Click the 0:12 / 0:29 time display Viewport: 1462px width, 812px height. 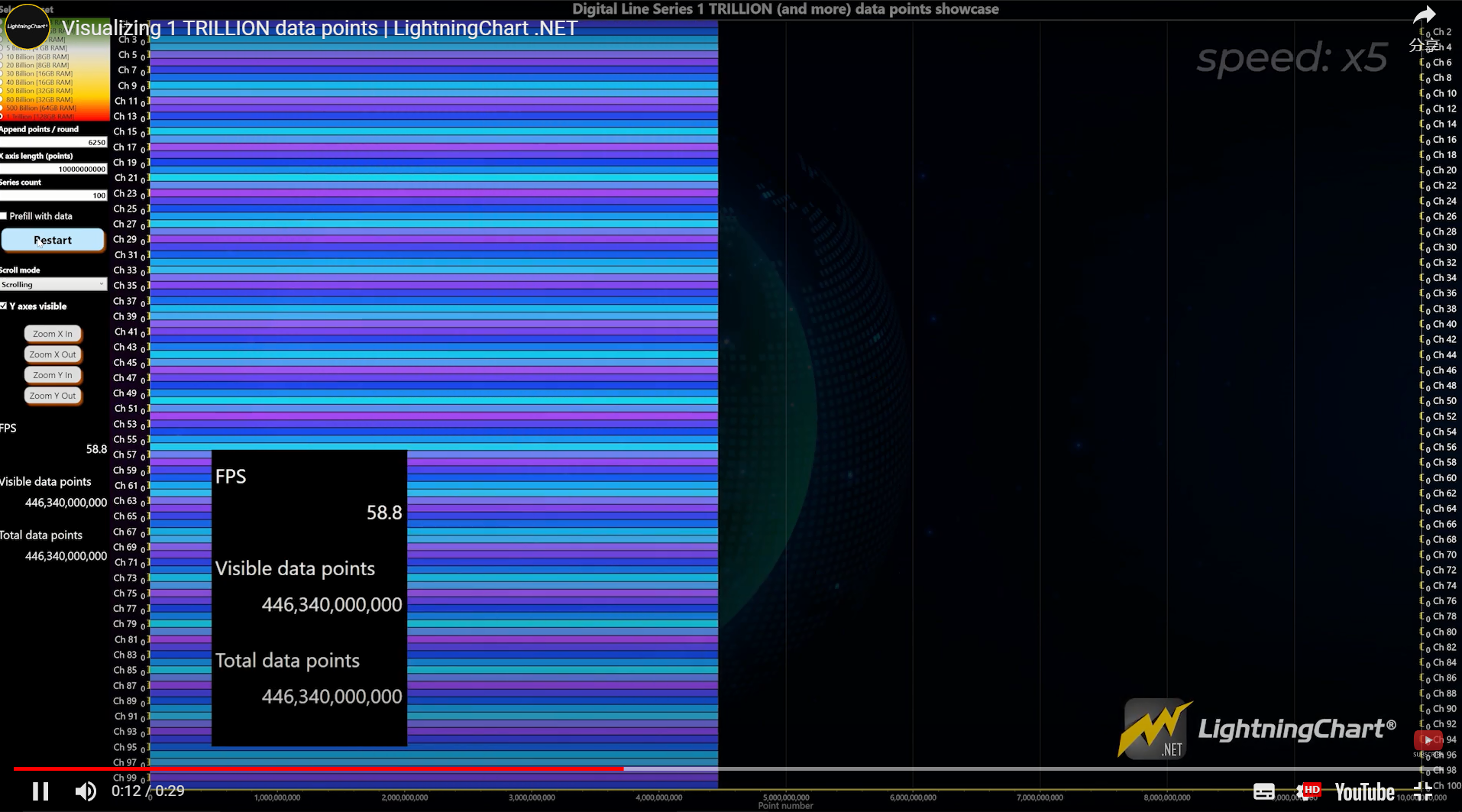(x=148, y=791)
